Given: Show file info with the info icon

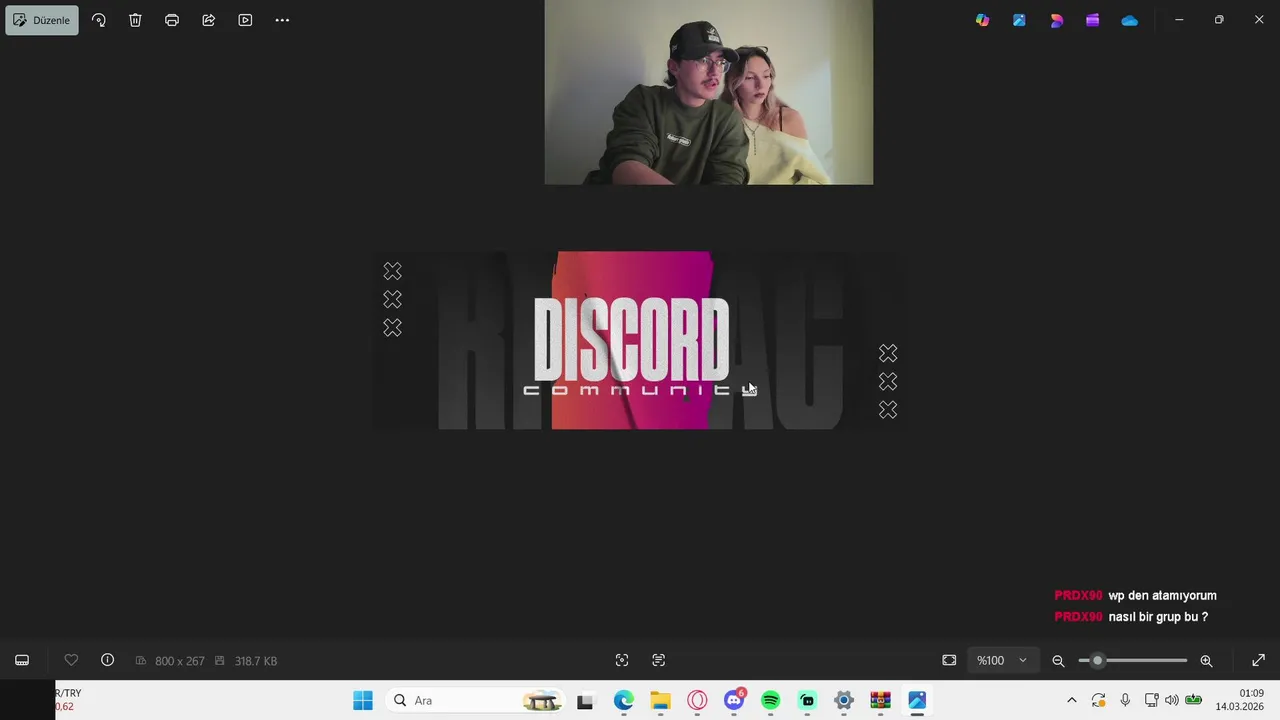Looking at the screenshot, I should [x=108, y=660].
